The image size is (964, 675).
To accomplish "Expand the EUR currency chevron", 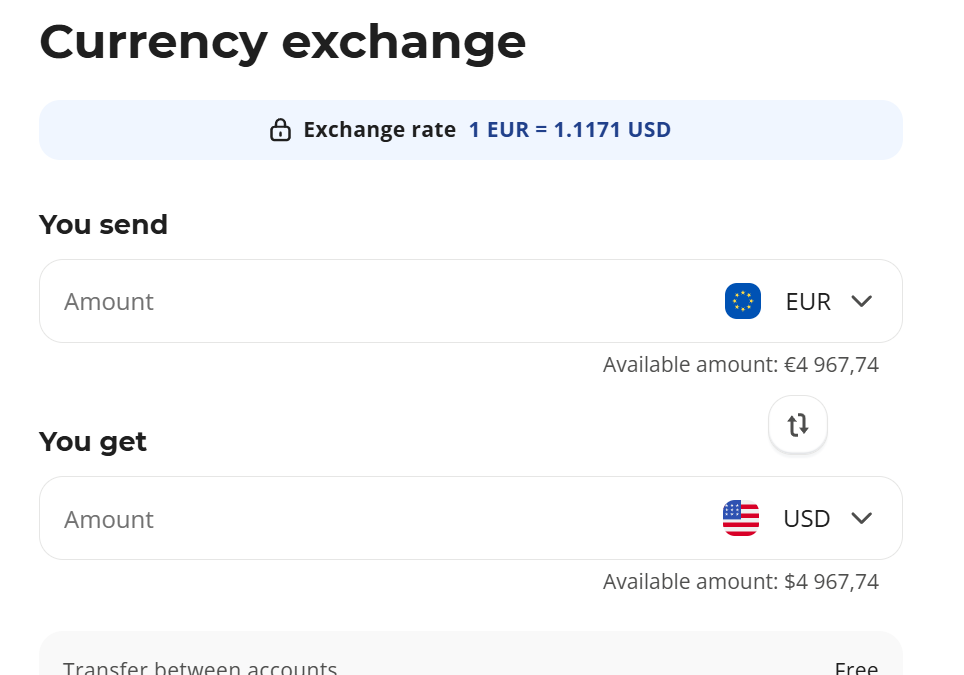I will click(861, 301).
